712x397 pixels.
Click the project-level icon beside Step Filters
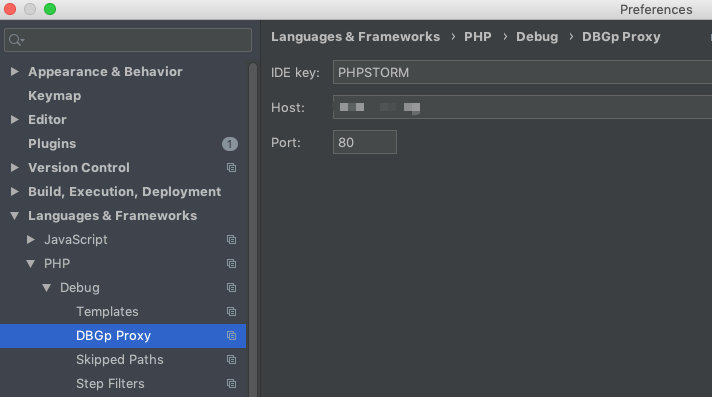pos(232,384)
